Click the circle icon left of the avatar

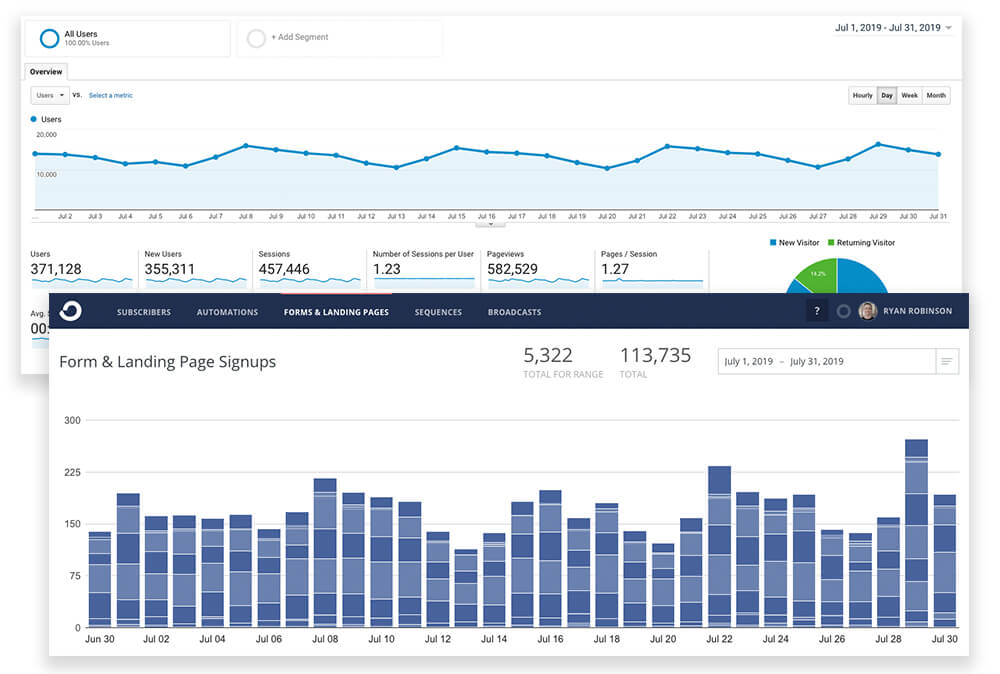[x=843, y=310]
